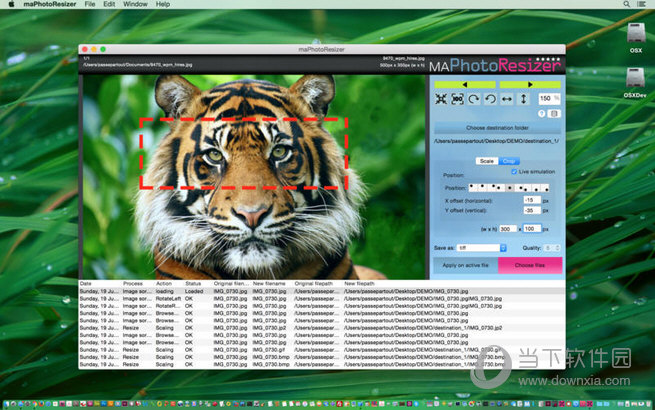Open the Window menu
Viewport: 655px width, 410px height.
pos(137,5)
